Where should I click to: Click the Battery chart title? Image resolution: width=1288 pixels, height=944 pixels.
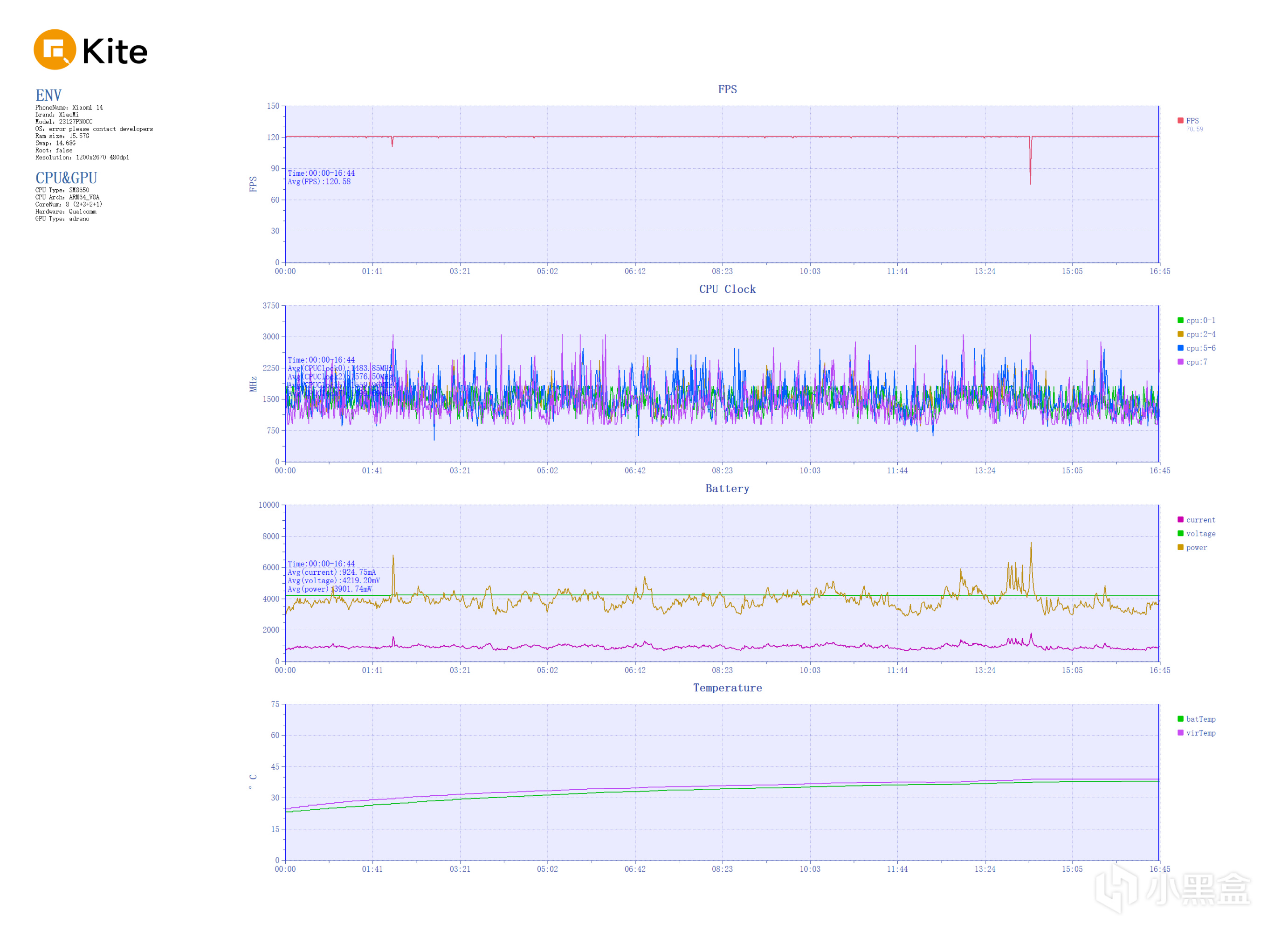click(727, 489)
